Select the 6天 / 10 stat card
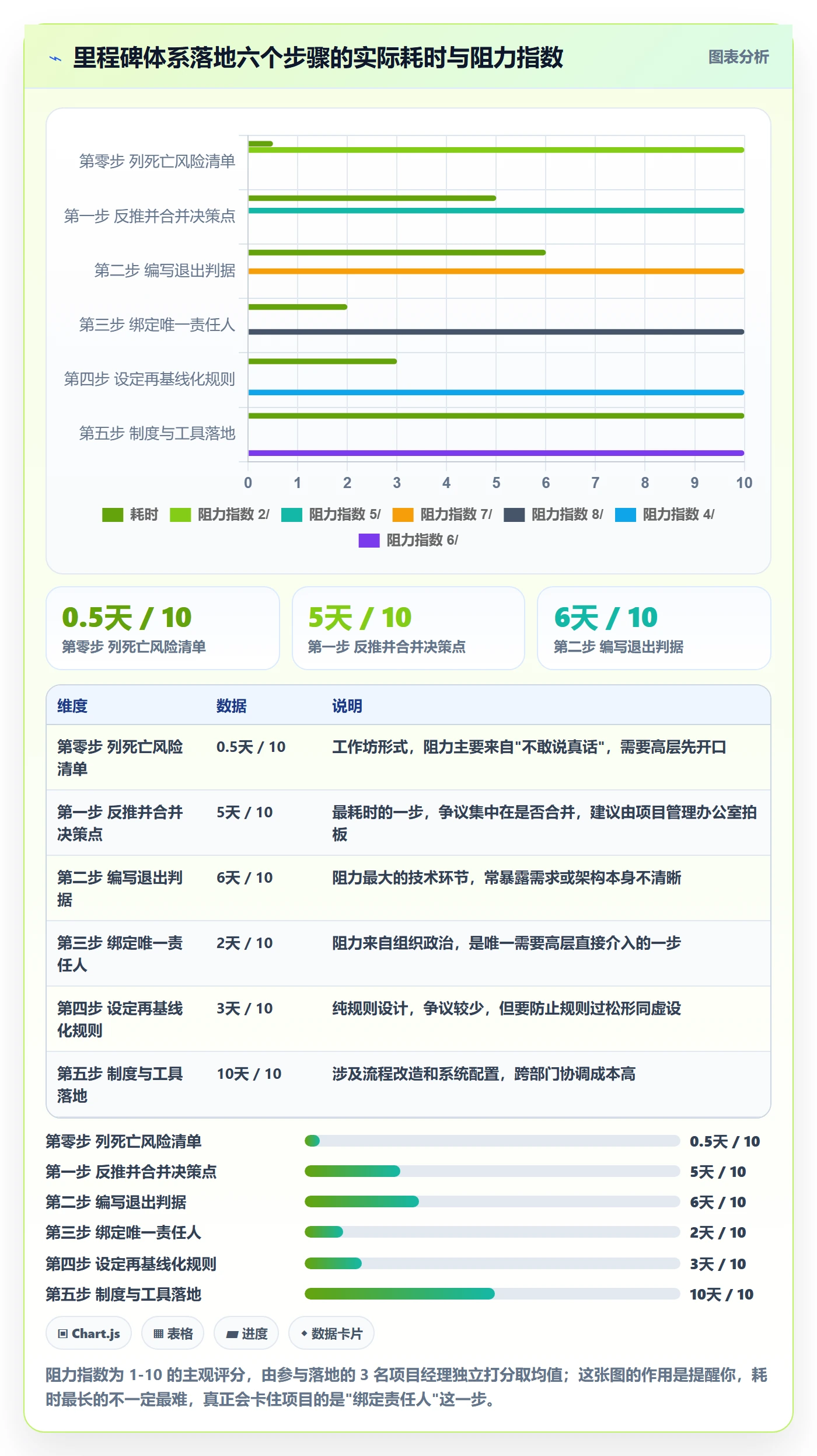 [654, 628]
